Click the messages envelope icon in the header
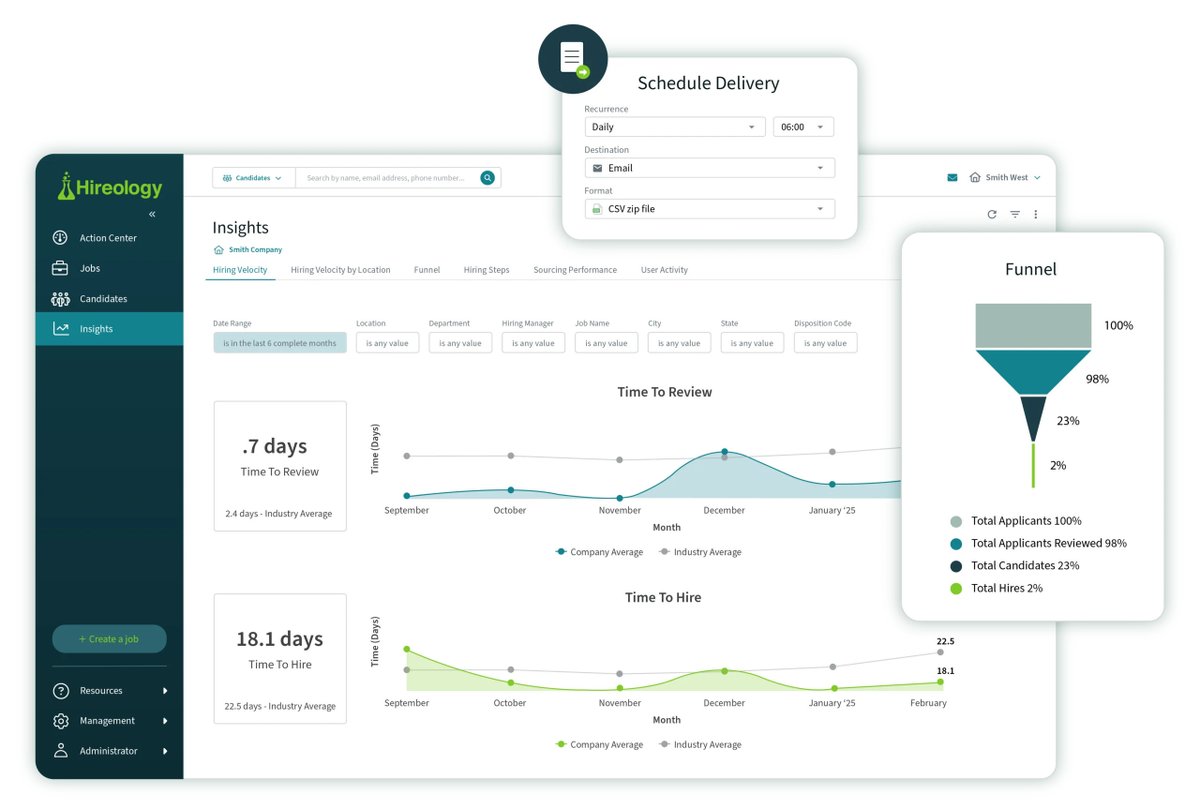Image resolution: width=1200 pixels, height=809 pixels. [x=951, y=176]
